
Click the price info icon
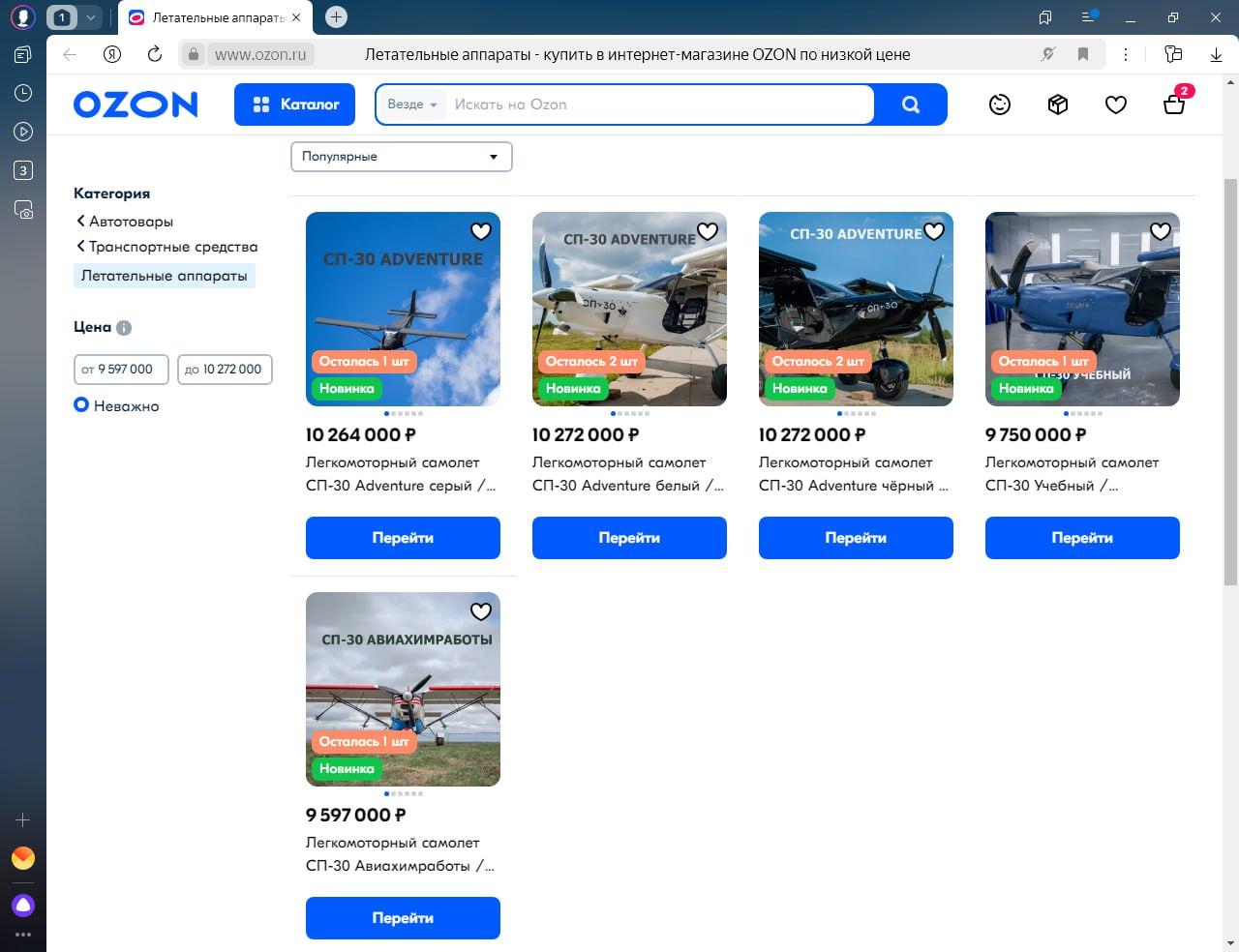[x=124, y=328]
